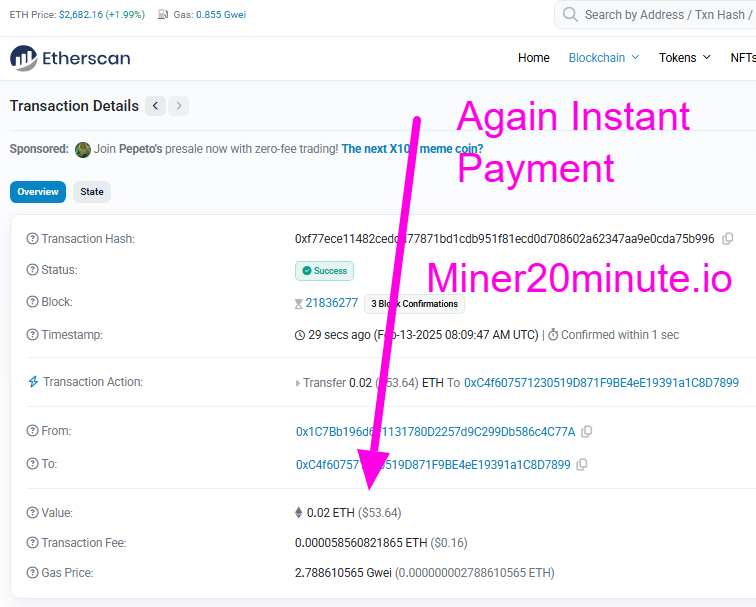The height and width of the screenshot is (607, 756).
Task: Click the Pepeto sponsor avatar
Action: 83,149
